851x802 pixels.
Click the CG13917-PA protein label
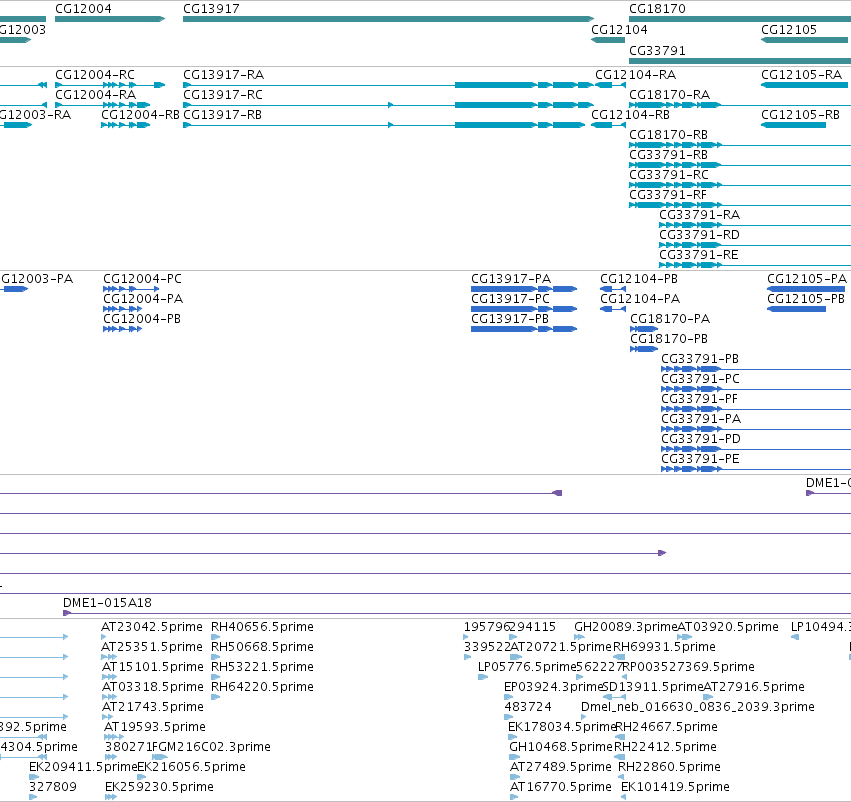pos(511,278)
